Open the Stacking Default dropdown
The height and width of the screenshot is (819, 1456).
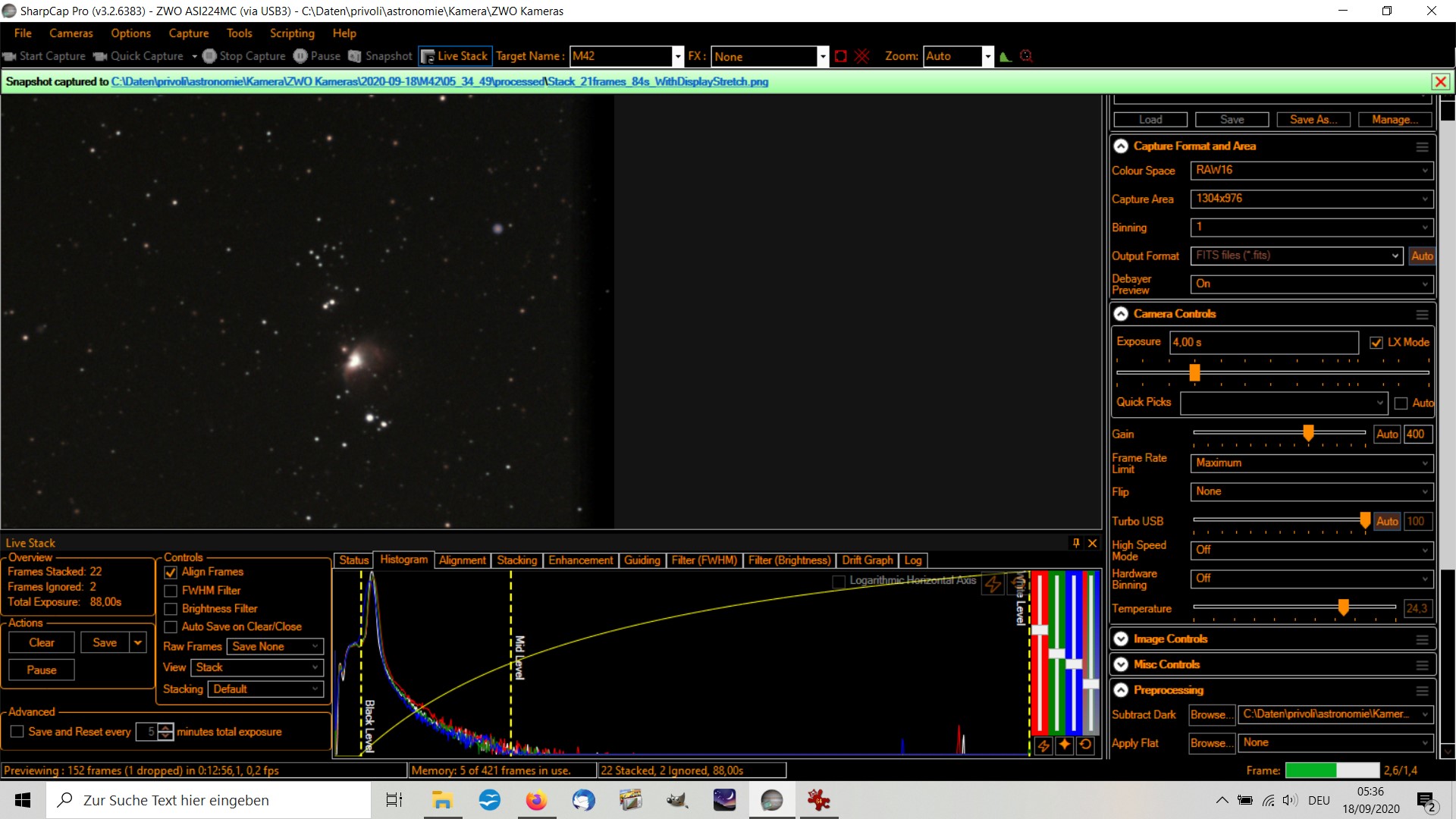pyautogui.click(x=265, y=689)
